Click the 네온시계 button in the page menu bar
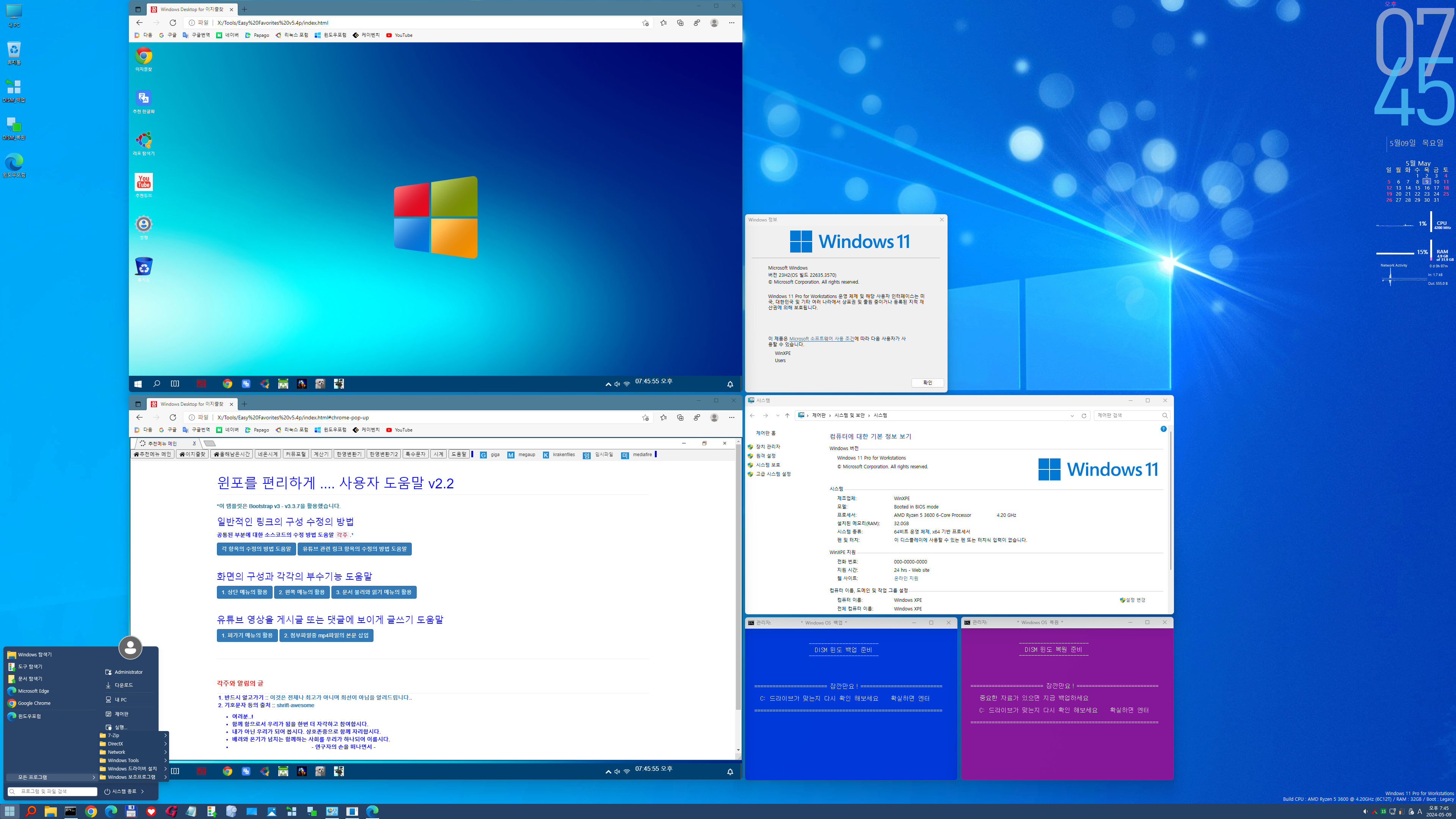Image resolution: width=1456 pixels, height=819 pixels. 267,455
